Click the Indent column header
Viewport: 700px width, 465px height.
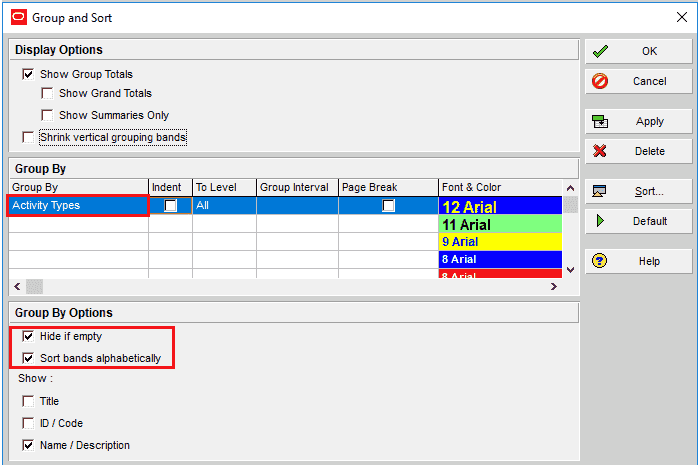coord(171,187)
